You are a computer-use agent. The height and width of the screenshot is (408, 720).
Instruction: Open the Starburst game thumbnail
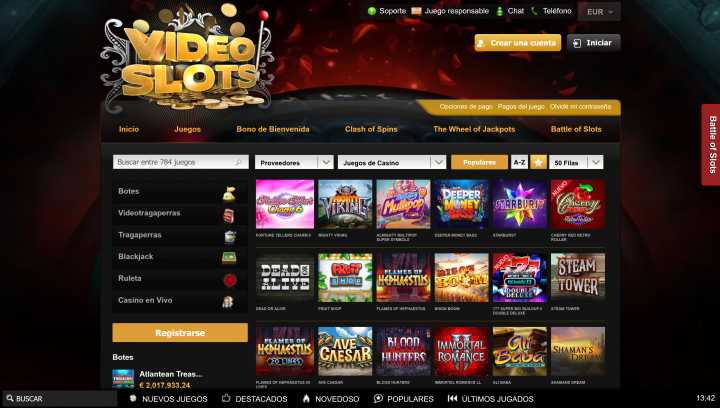[520, 204]
